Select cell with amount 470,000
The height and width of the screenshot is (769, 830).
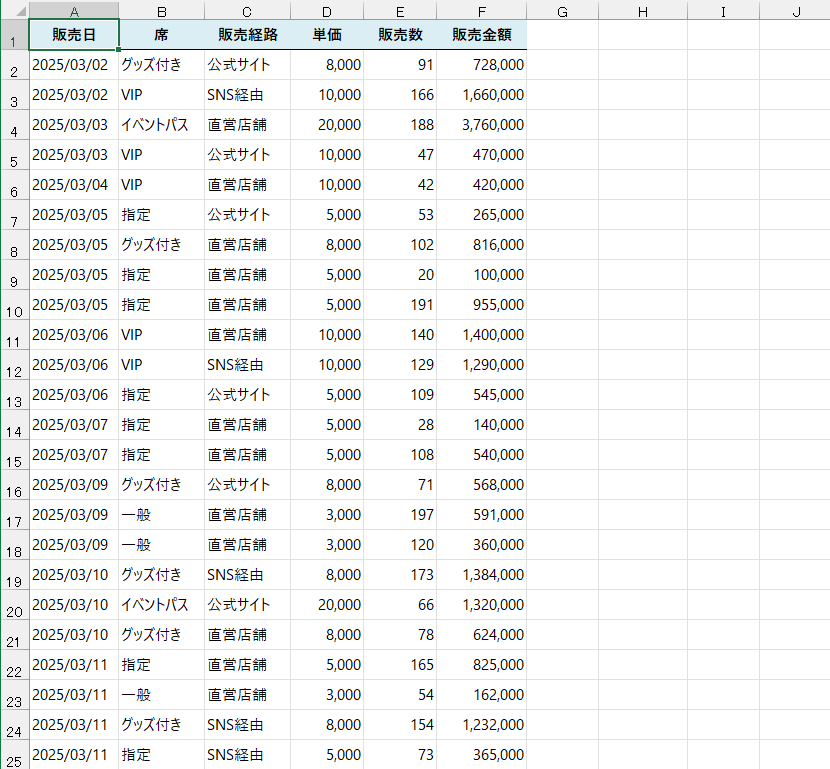(x=482, y=155)
